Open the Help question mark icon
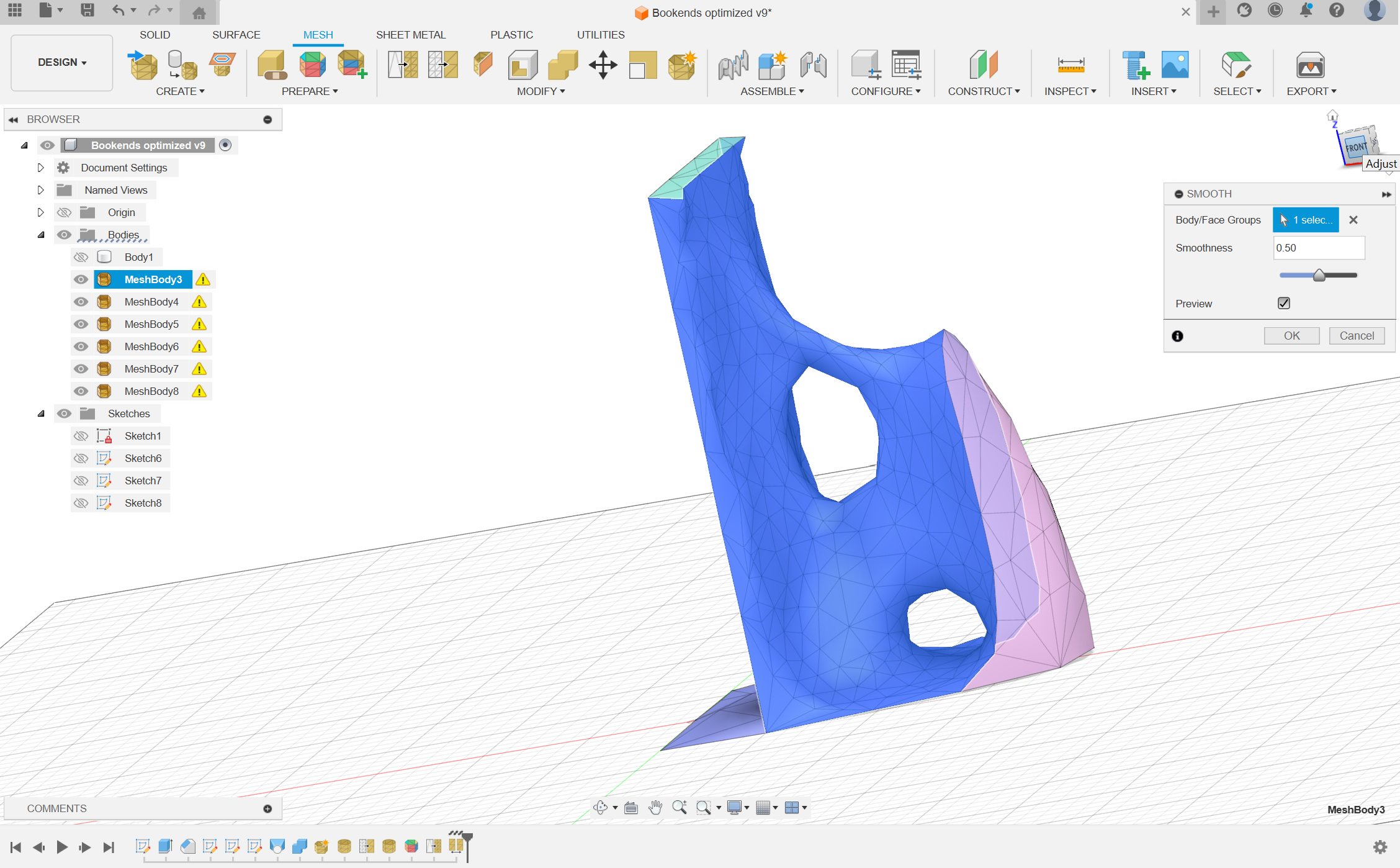This screenshot has width=1400, height=868. pyautogui.click(x=1336, y=11)
